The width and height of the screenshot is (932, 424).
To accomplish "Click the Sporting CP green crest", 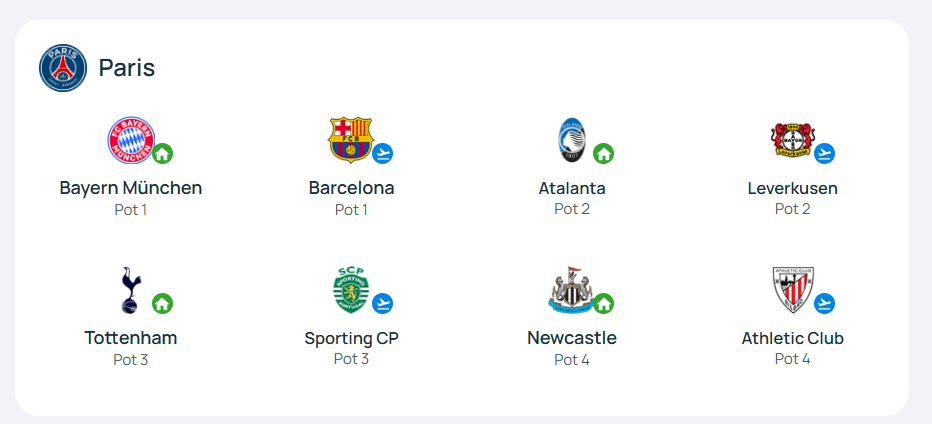I will 351,290.
